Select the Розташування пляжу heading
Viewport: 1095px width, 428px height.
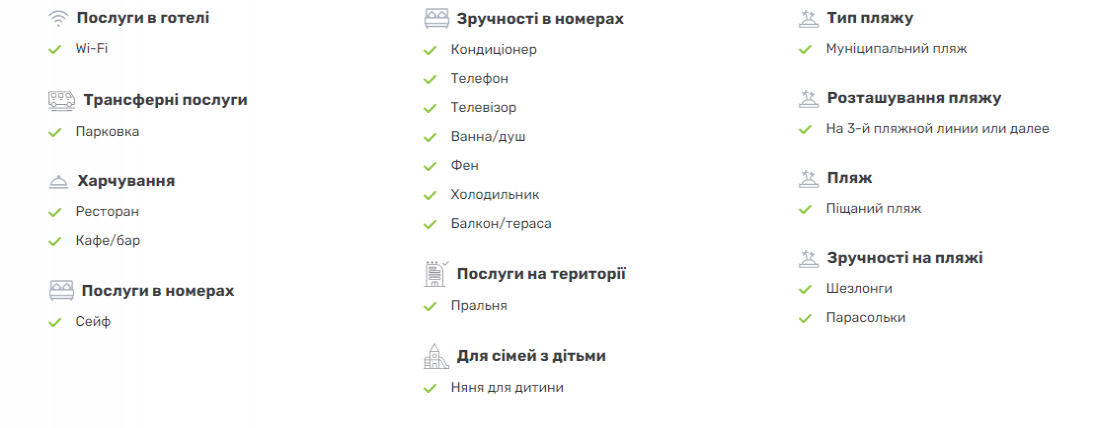tap(914, 98)
